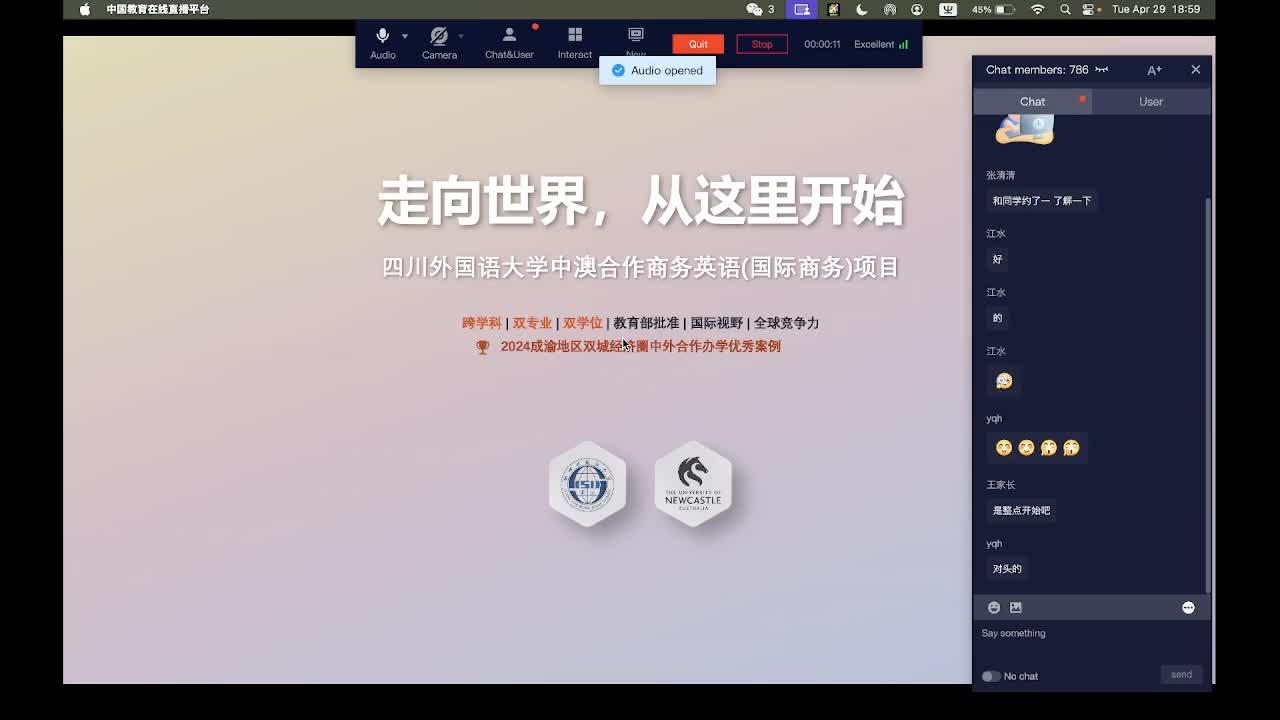Click the University of Newcastle logo
This screenshot has width=1280, height=720.
click(x=693, y=484)
